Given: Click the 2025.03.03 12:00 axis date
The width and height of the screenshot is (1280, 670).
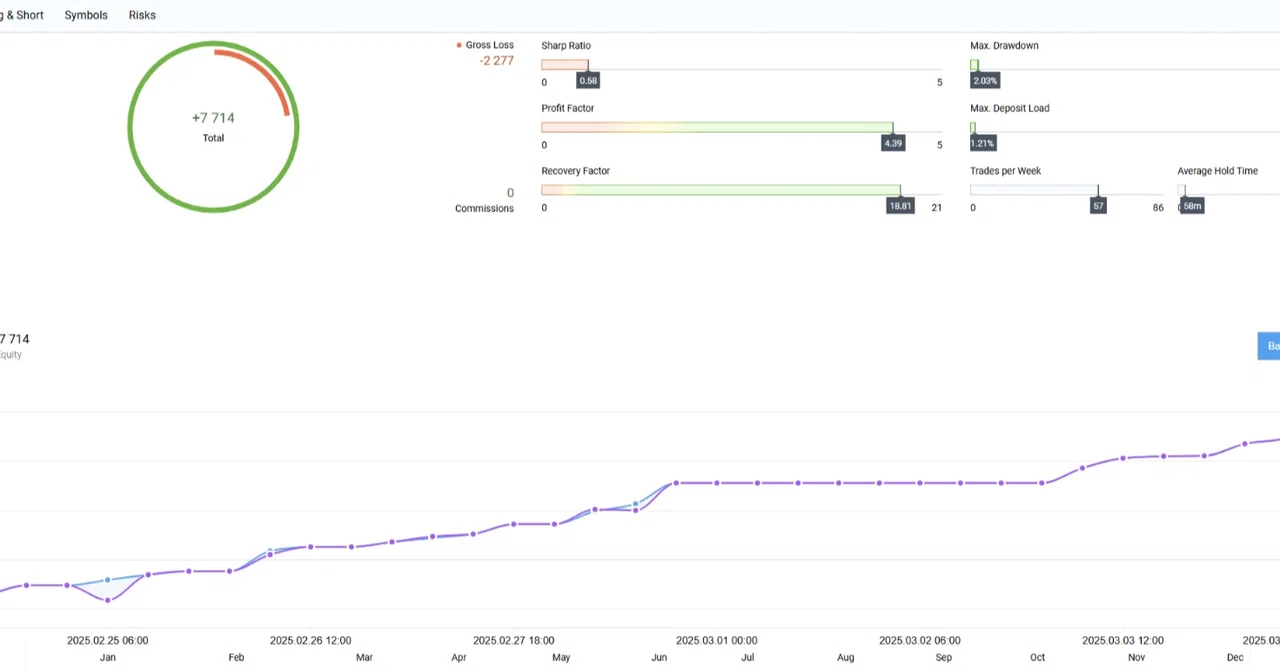Looking at the screenshot, I should [1122, 640].
